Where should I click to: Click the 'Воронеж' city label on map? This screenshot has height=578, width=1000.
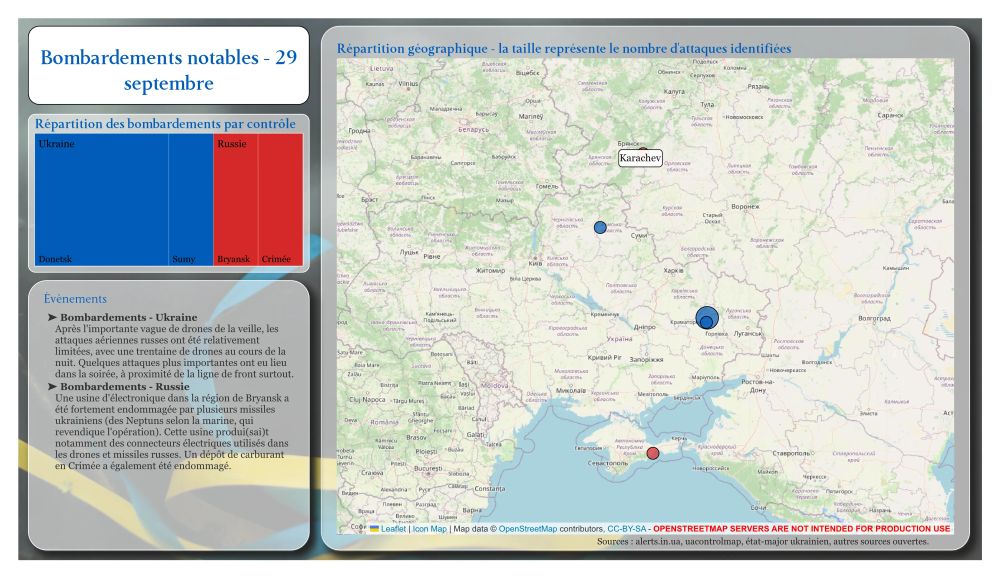coord(746,207)
